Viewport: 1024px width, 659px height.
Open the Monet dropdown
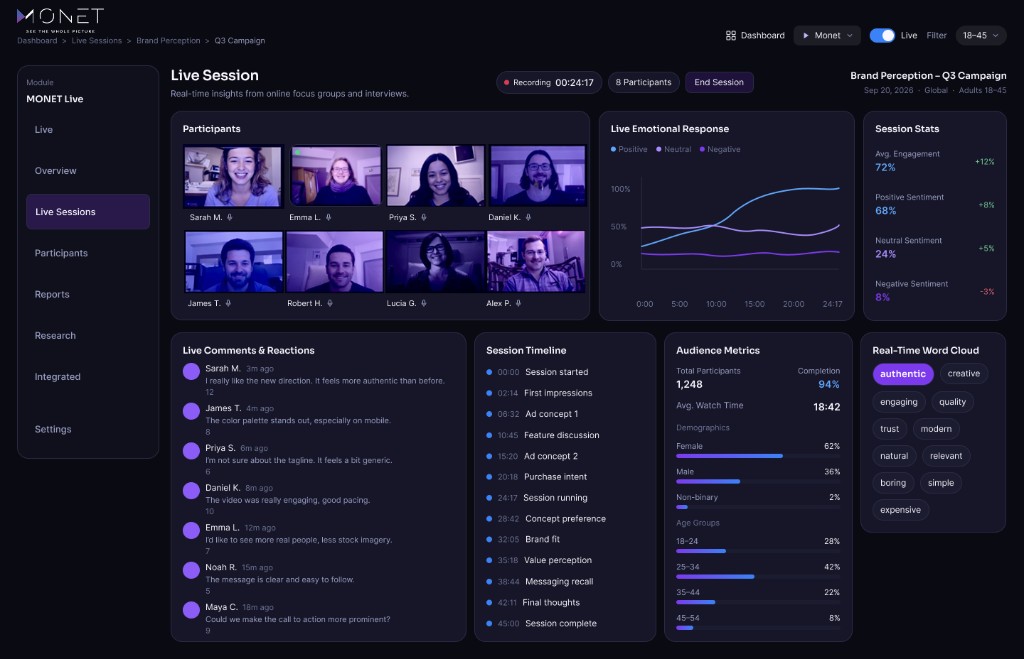(x=827, y=35)
